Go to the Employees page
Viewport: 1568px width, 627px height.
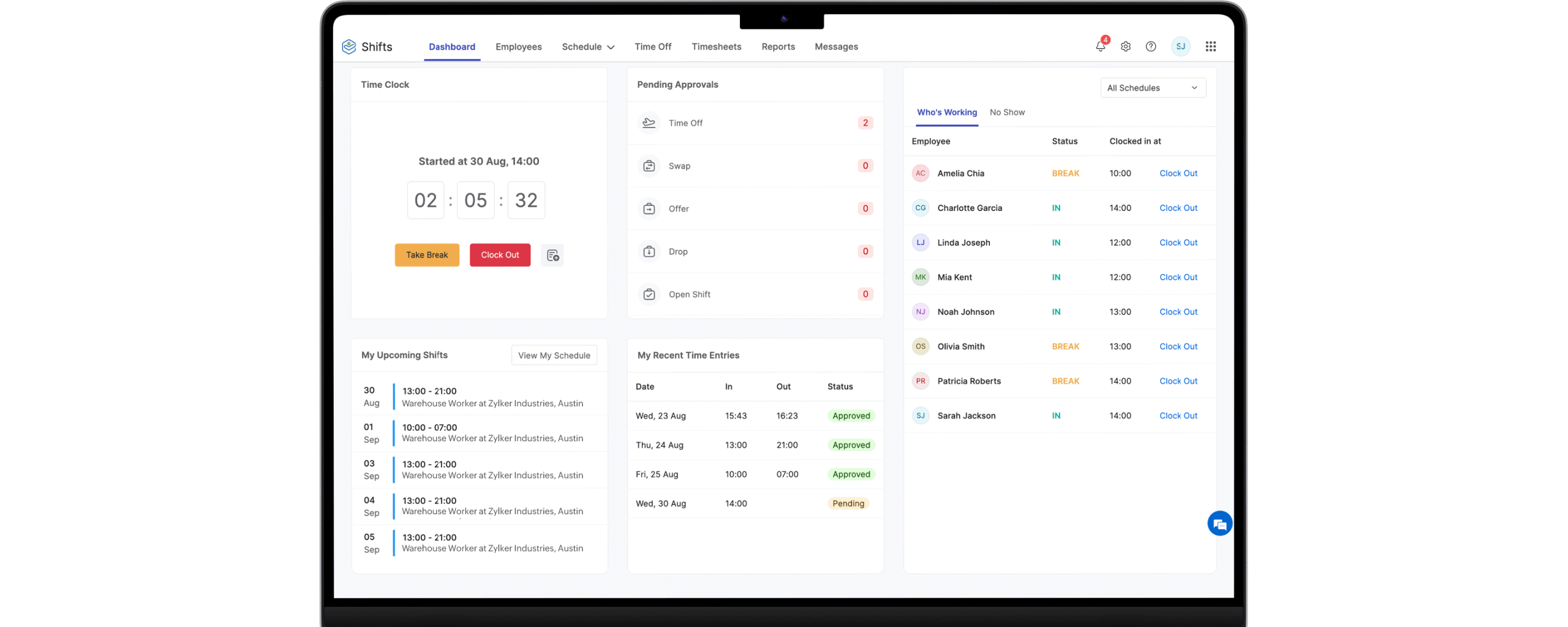pos(518,47)
